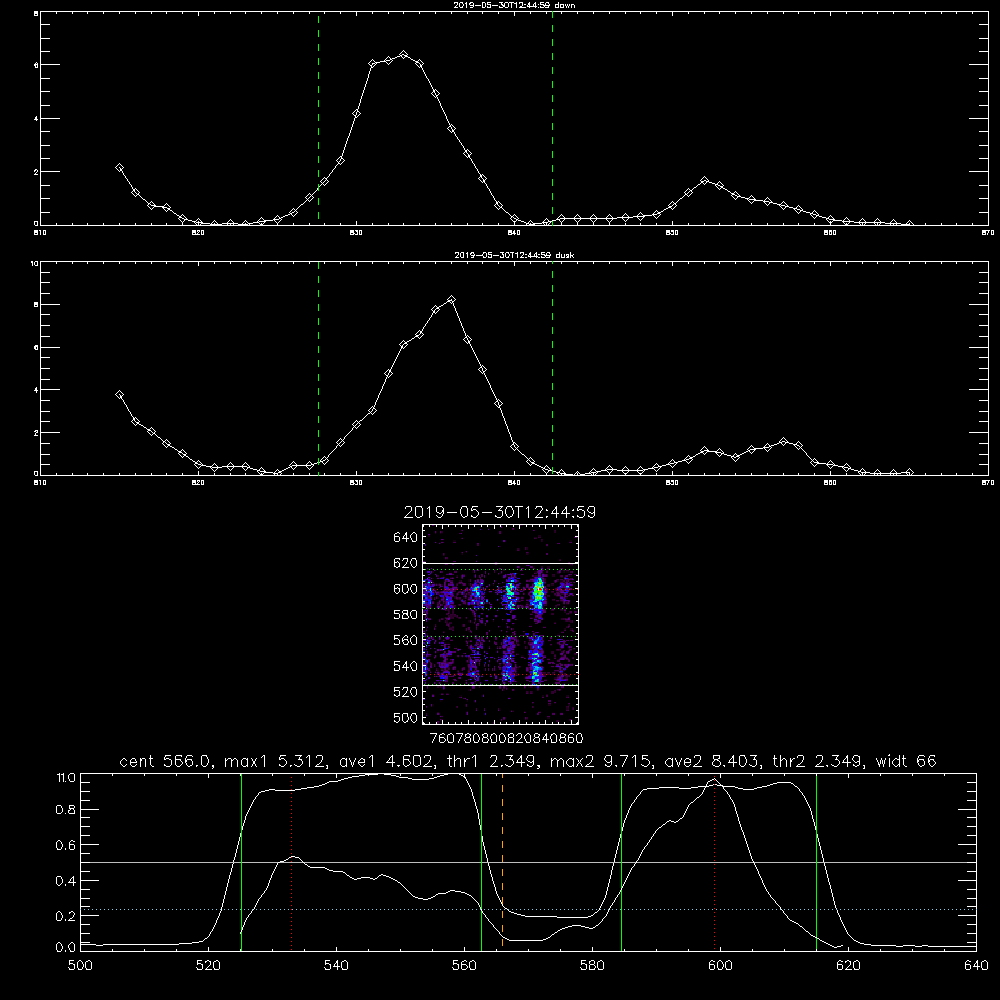
Task: Click the '620' y-axis label beside heatmap
Action: click(x=405, y=563)
